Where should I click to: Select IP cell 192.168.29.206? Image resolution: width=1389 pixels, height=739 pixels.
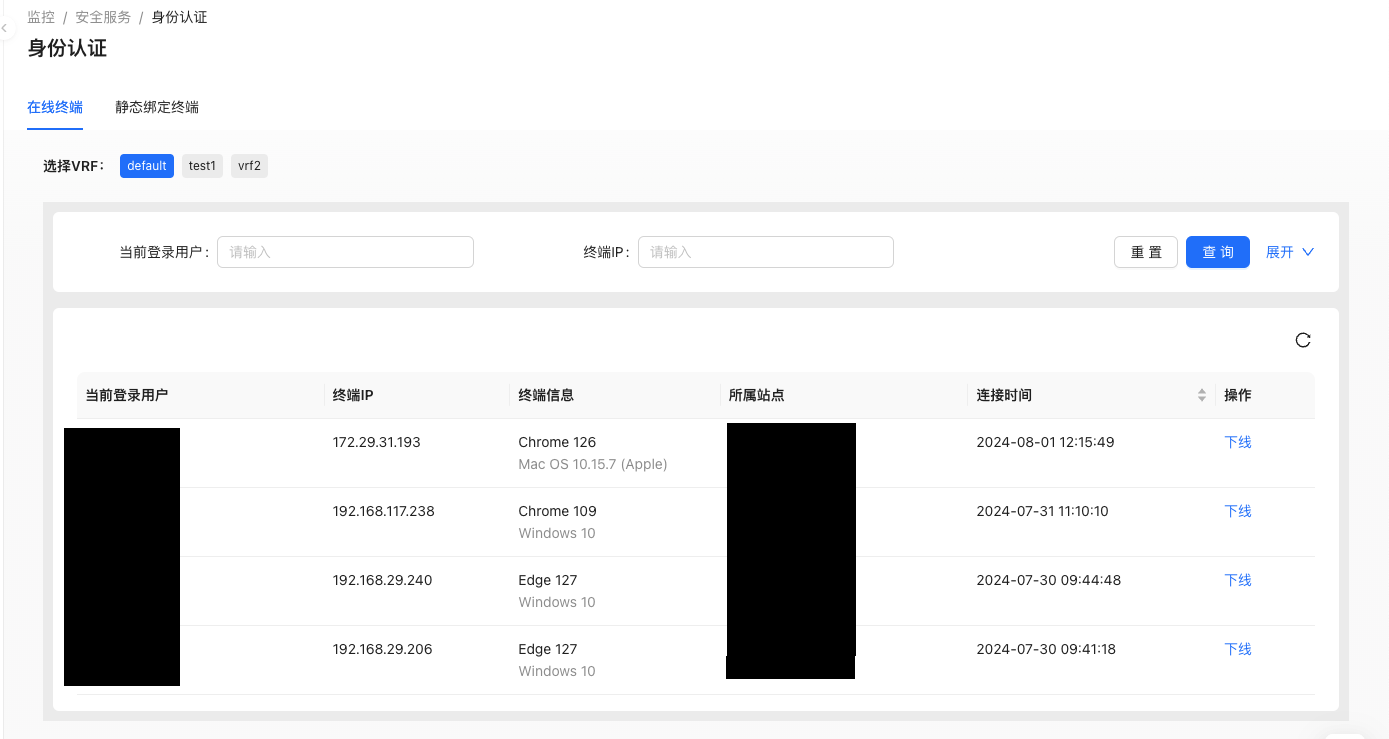point(383,649)
